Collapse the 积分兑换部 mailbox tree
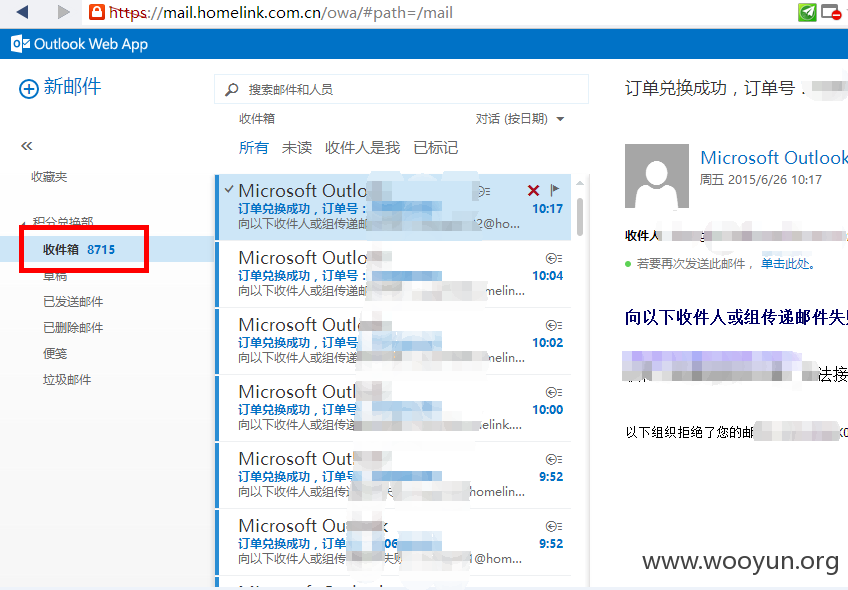Image resolution: width=848 pixels, height=590 pixels. pyautogui.click(x=24, y=223)
